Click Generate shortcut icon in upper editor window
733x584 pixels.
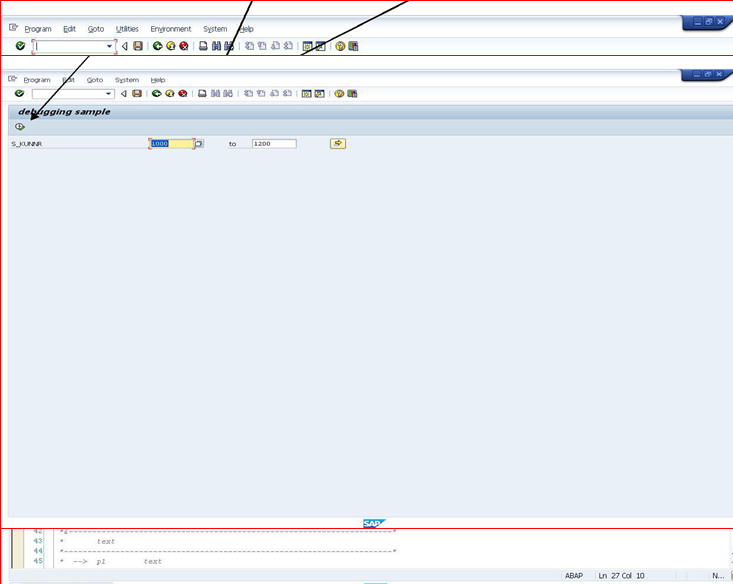320,46
